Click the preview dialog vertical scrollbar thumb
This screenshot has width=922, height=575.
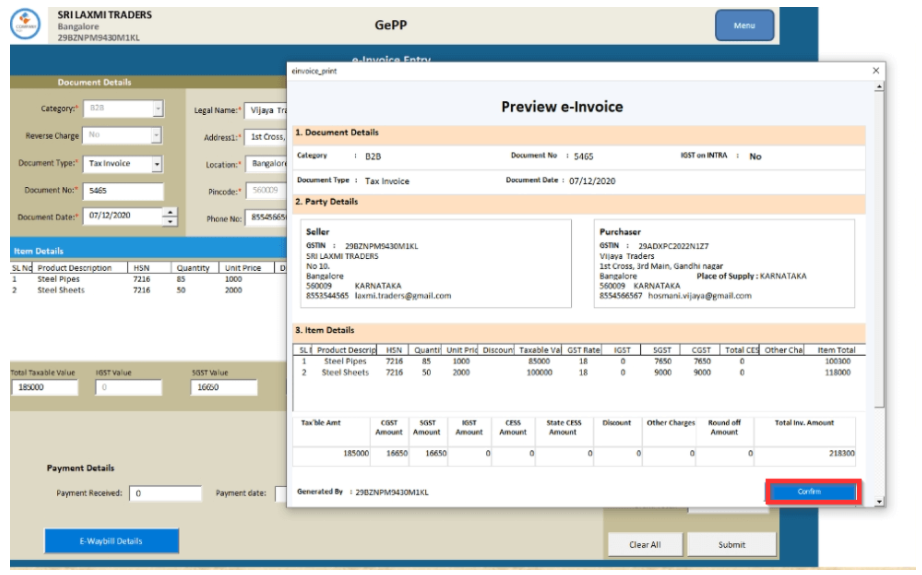(x=878, y=250)
